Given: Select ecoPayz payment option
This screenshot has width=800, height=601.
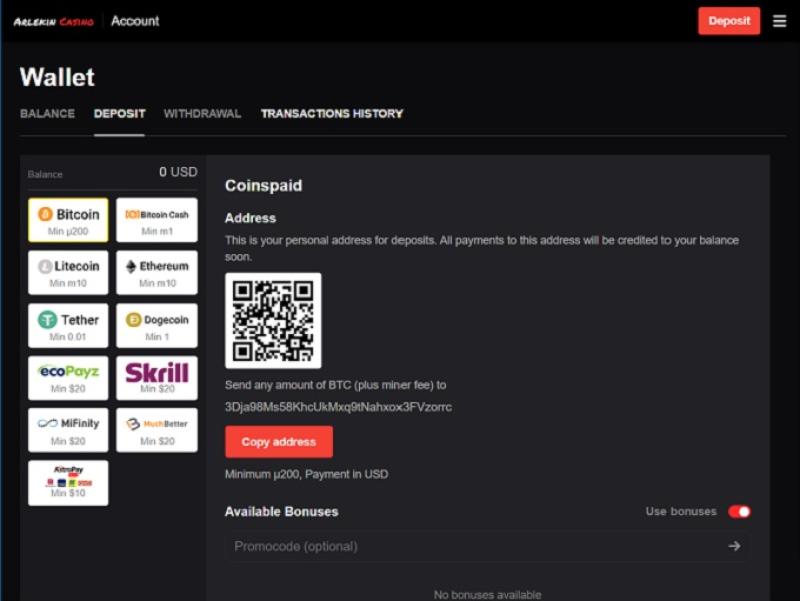Looking at the screenshot, I should (68, 378).
